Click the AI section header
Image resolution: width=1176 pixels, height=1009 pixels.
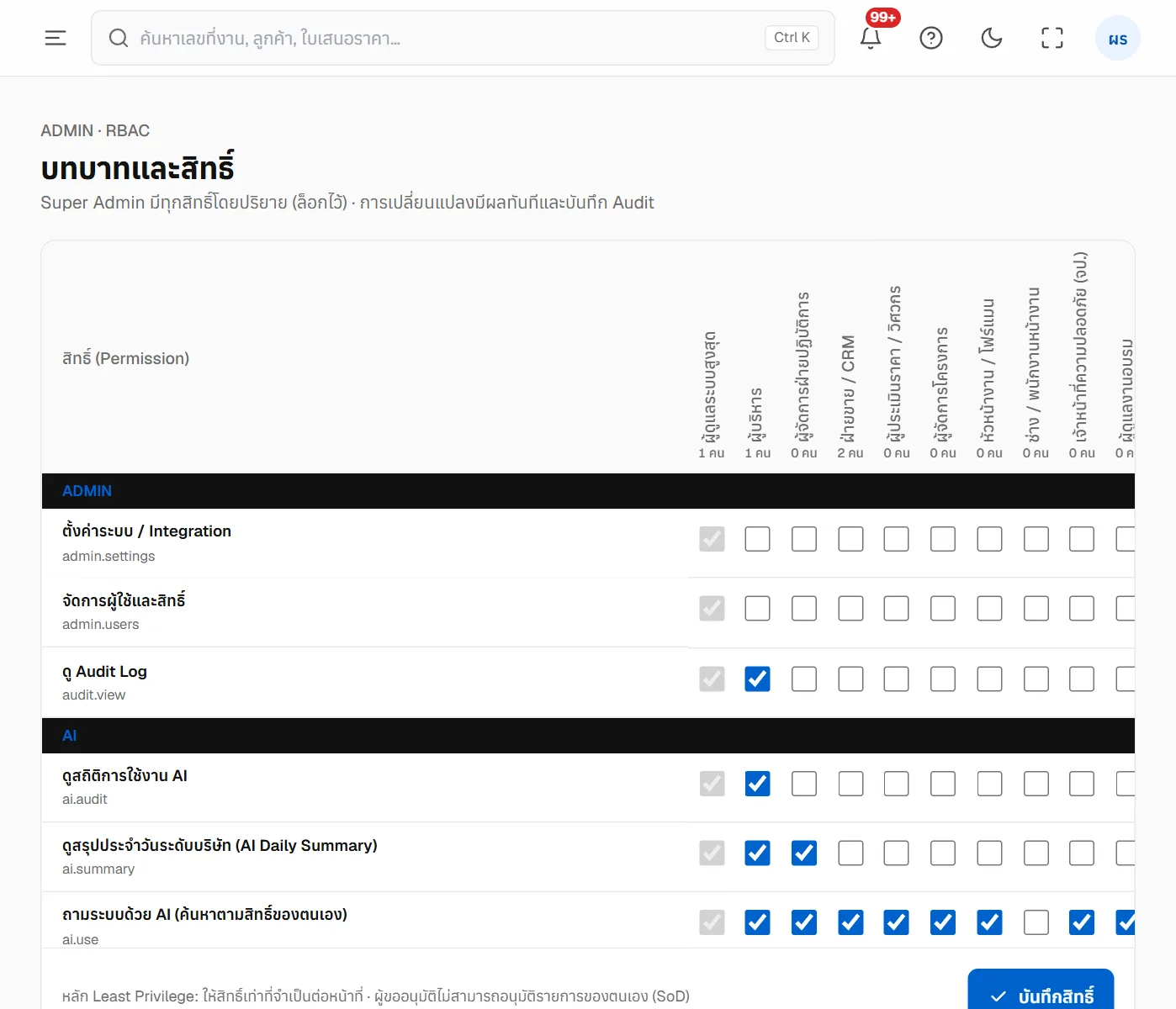(x=70, y=736)
